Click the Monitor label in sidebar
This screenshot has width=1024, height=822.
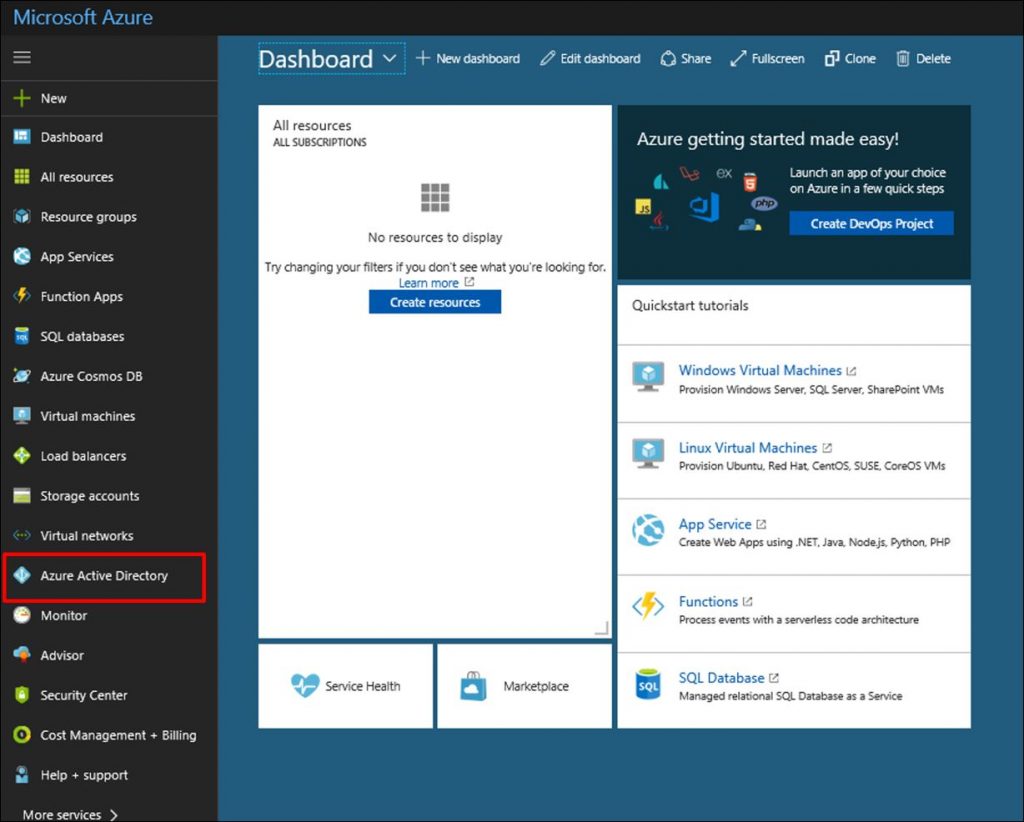point(64,615)
